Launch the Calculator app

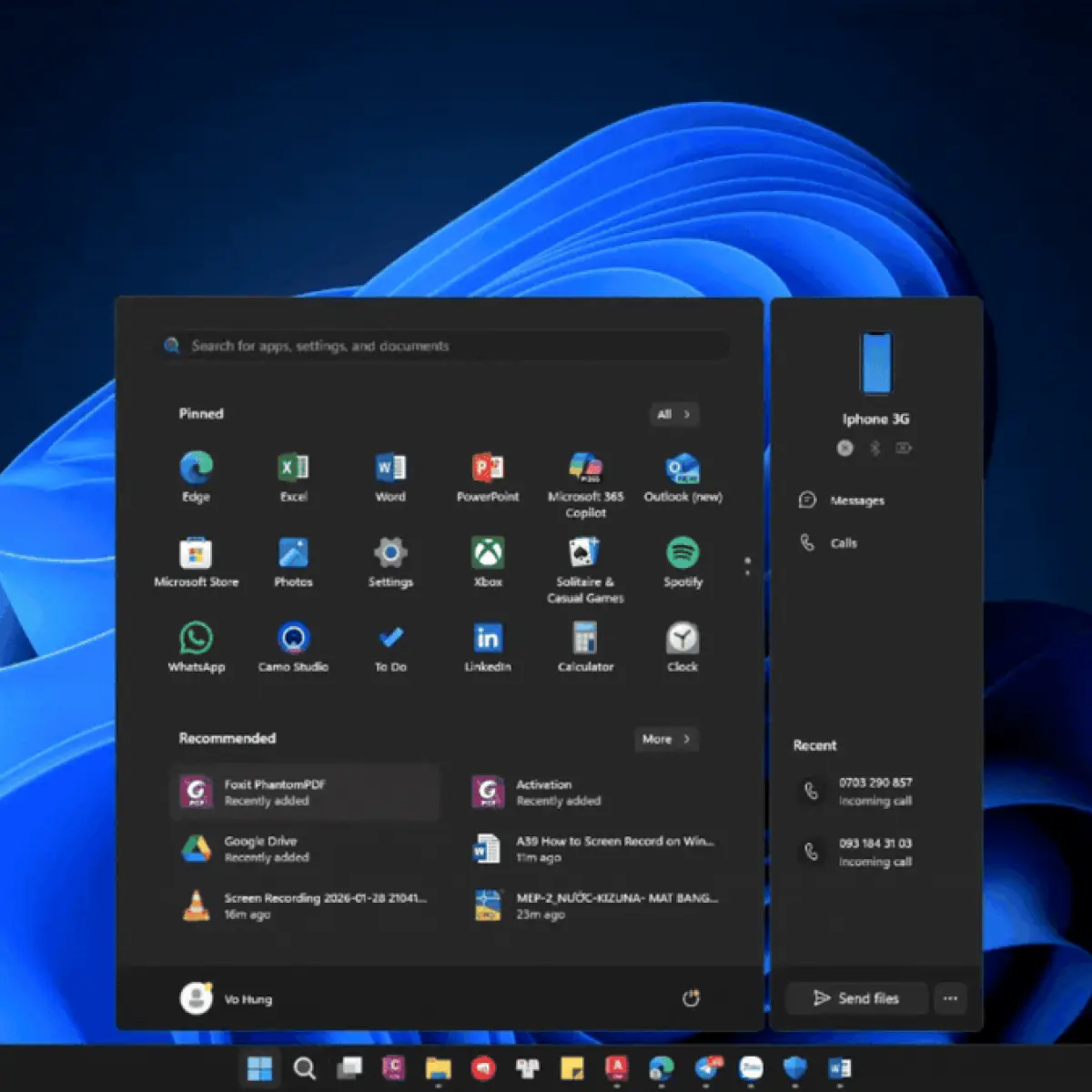coord(585,648)
